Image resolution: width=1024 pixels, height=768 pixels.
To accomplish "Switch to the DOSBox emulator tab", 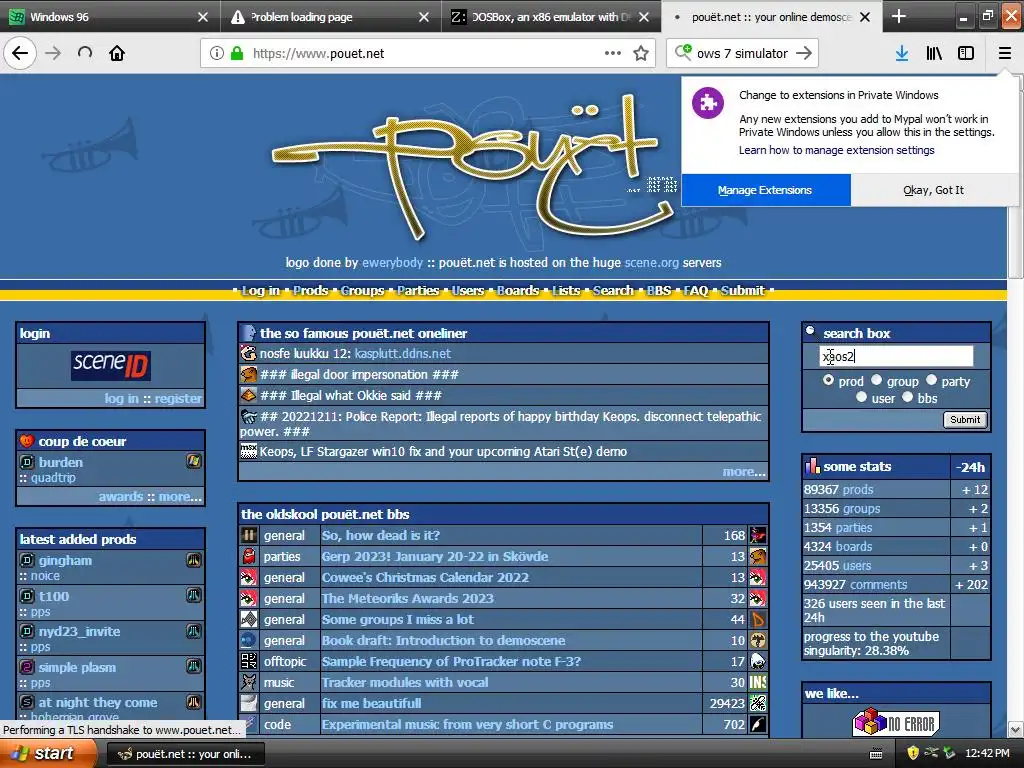I will click(x=551, y=16).
